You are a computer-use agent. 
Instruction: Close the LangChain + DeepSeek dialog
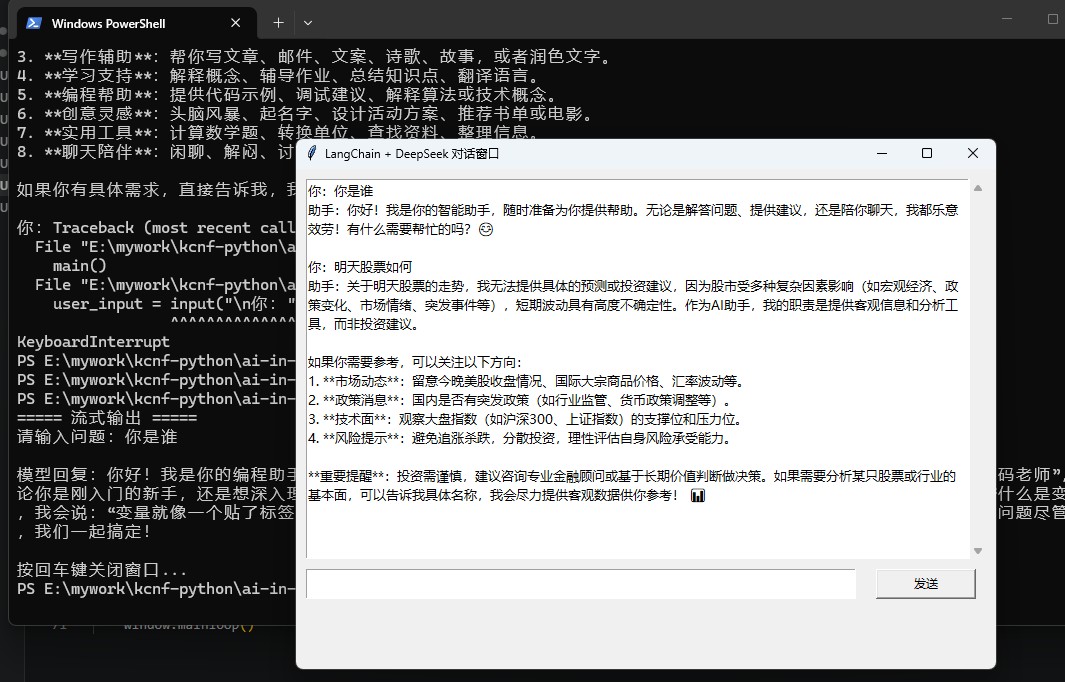pyautogui.click(x=973, y=154)
